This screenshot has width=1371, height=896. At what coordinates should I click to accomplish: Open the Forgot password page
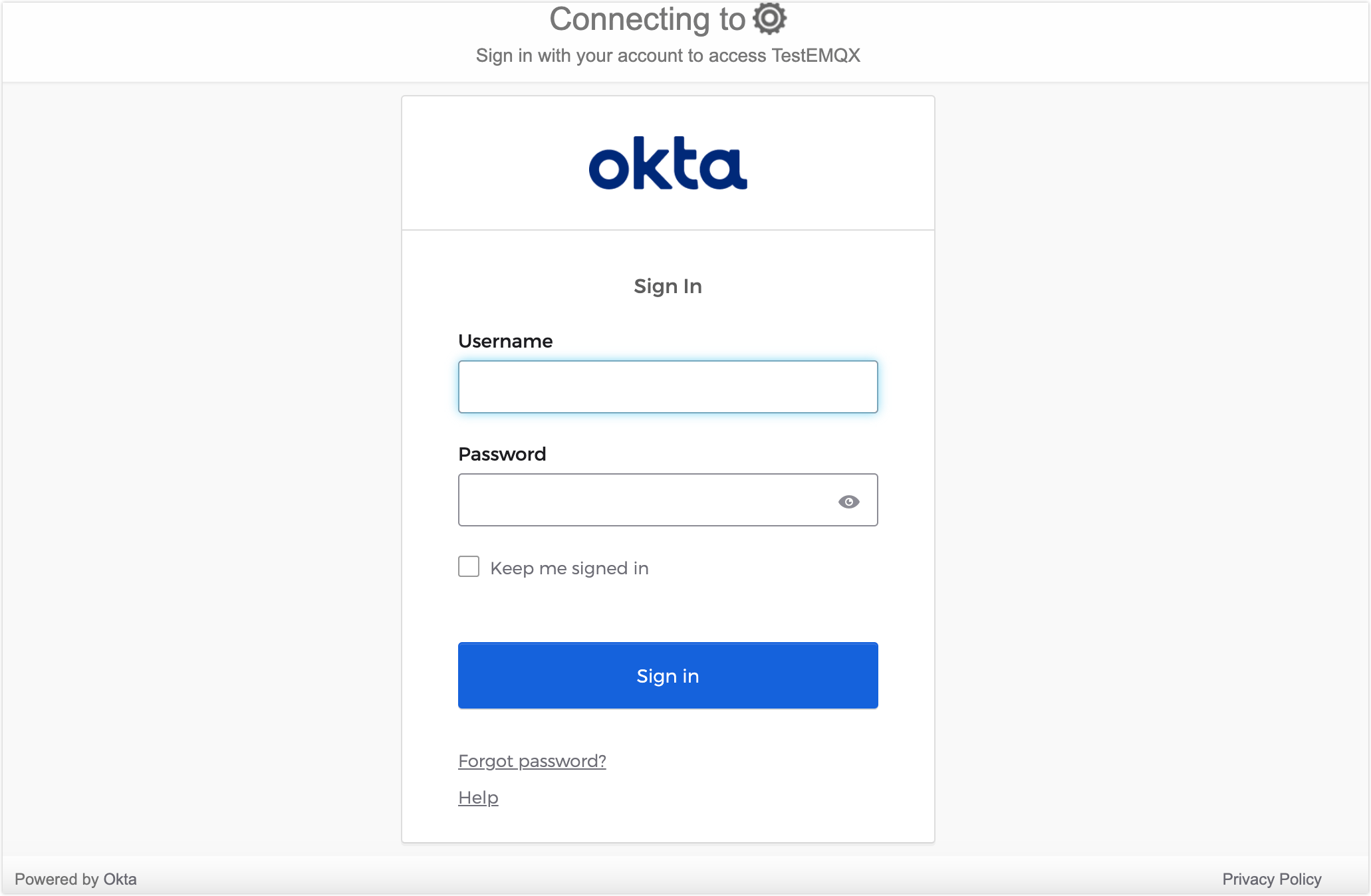point(531,761)
